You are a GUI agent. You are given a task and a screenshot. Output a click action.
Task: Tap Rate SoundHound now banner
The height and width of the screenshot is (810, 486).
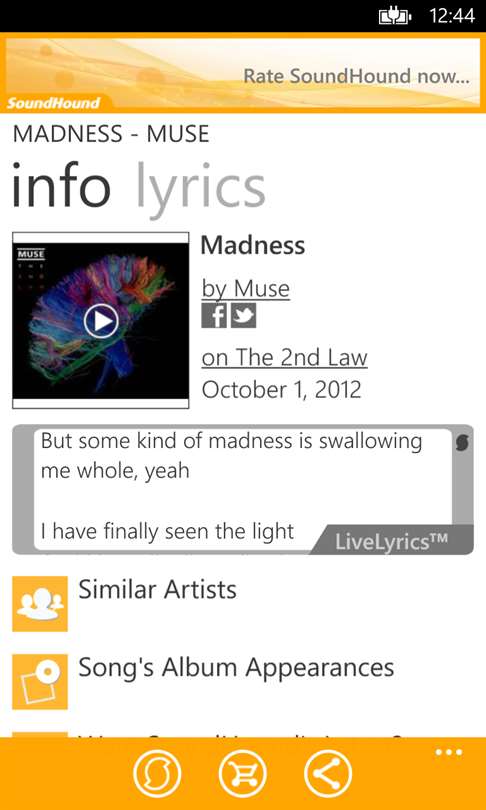[x=243, y=73]
